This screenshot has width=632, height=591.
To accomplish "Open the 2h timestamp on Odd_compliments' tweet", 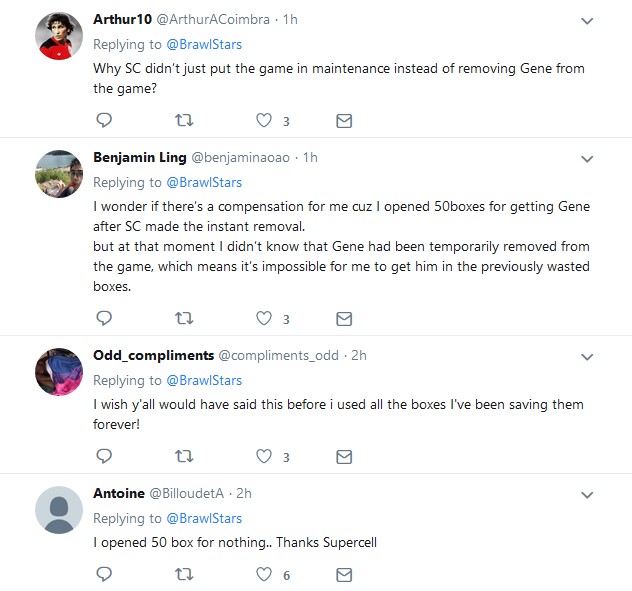I will pyautogui.click(x=358, y=356).
